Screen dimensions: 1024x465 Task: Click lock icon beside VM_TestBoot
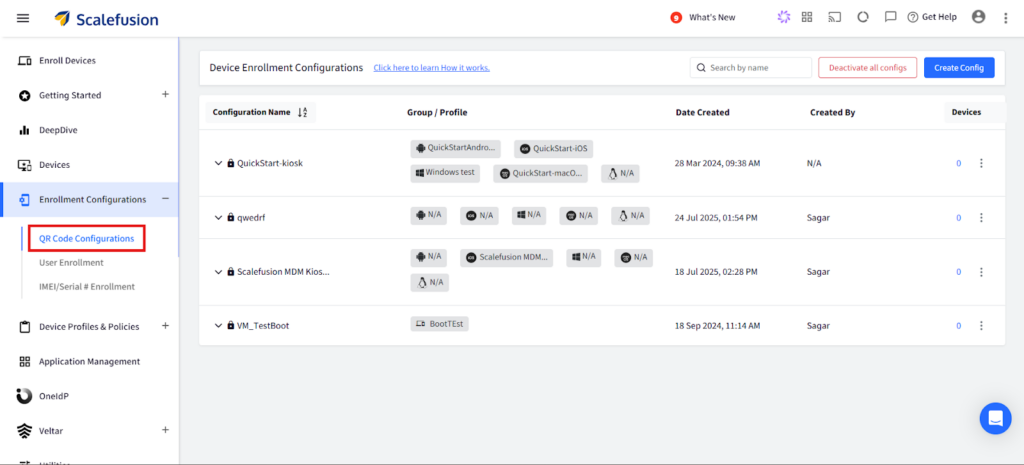(231, 325)
